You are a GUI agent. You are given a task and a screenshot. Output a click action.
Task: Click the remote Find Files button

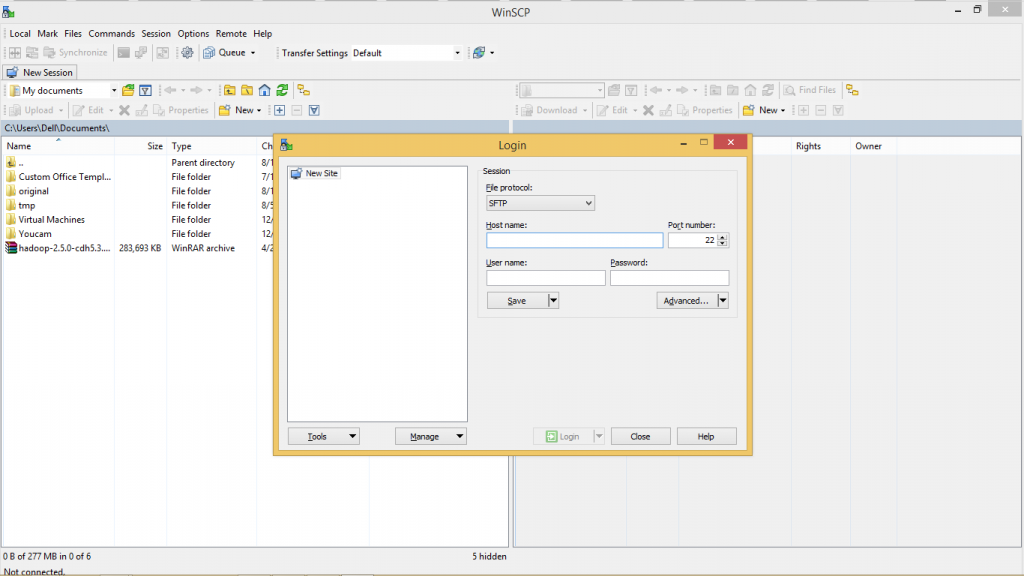[810, 90]
